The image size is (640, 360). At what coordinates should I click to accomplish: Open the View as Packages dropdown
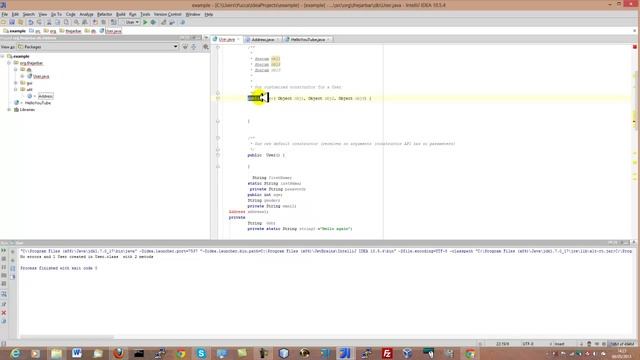click(98, 47)
